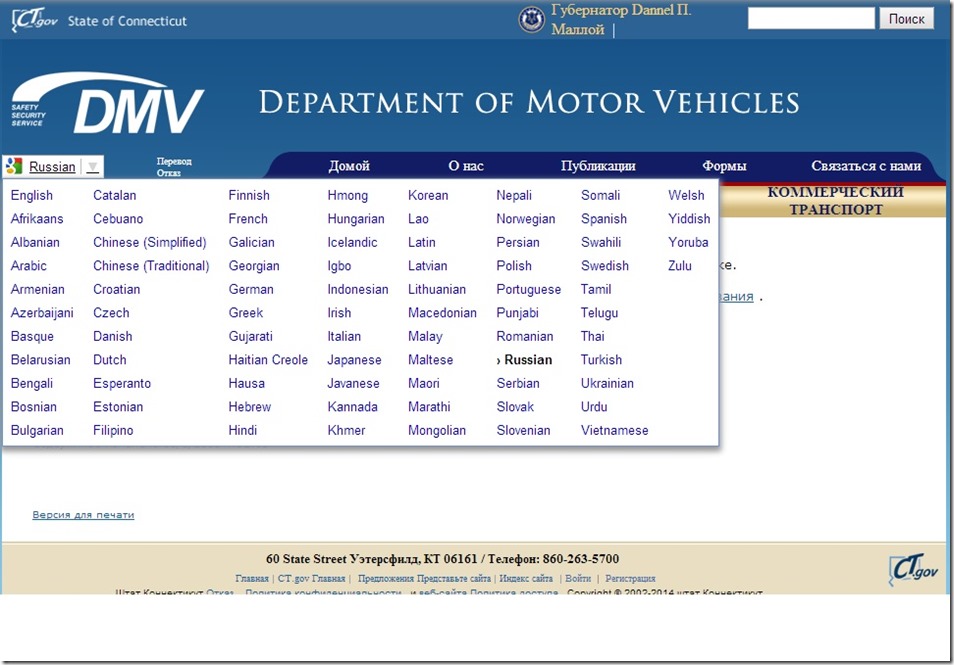The height and width of the screenshot is (665, 954).
Task: Cancel translation via the Отказ link
Action: point(169,172)
